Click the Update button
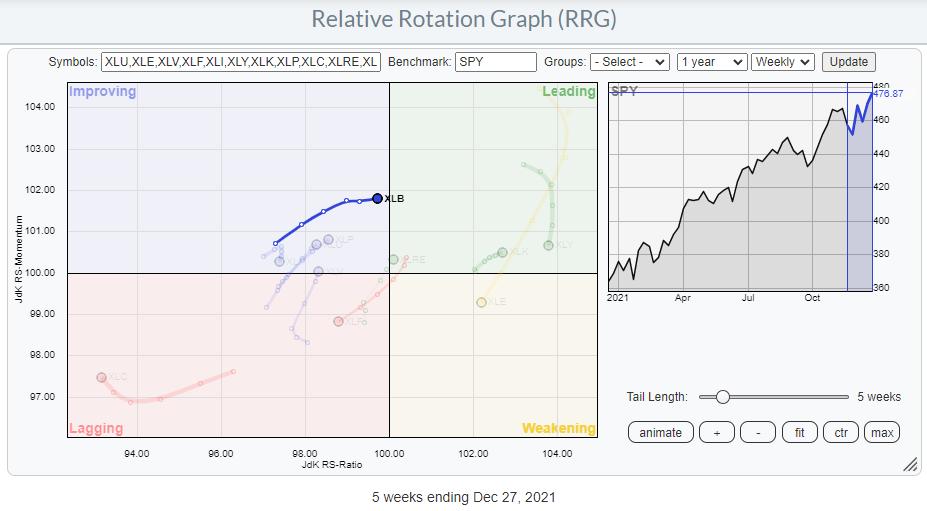This screenshot has width=927, height=511. [849, 62]
